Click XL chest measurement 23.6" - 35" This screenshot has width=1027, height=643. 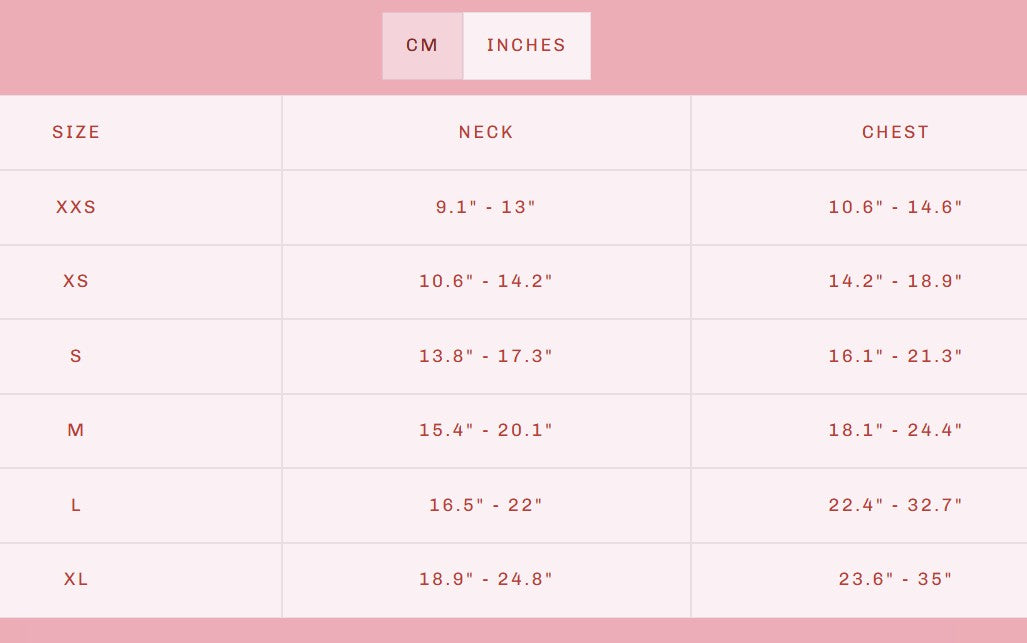click(895, 579)
